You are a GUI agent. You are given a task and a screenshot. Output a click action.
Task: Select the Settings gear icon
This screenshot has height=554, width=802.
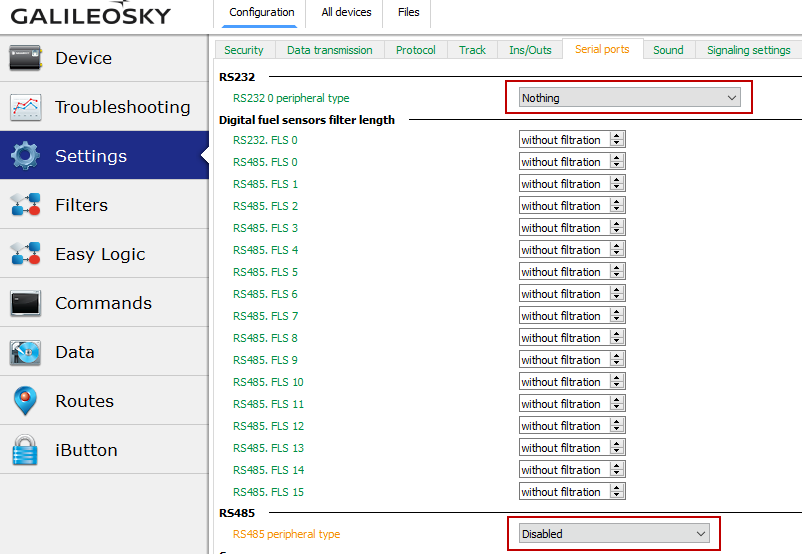[25, 156]
